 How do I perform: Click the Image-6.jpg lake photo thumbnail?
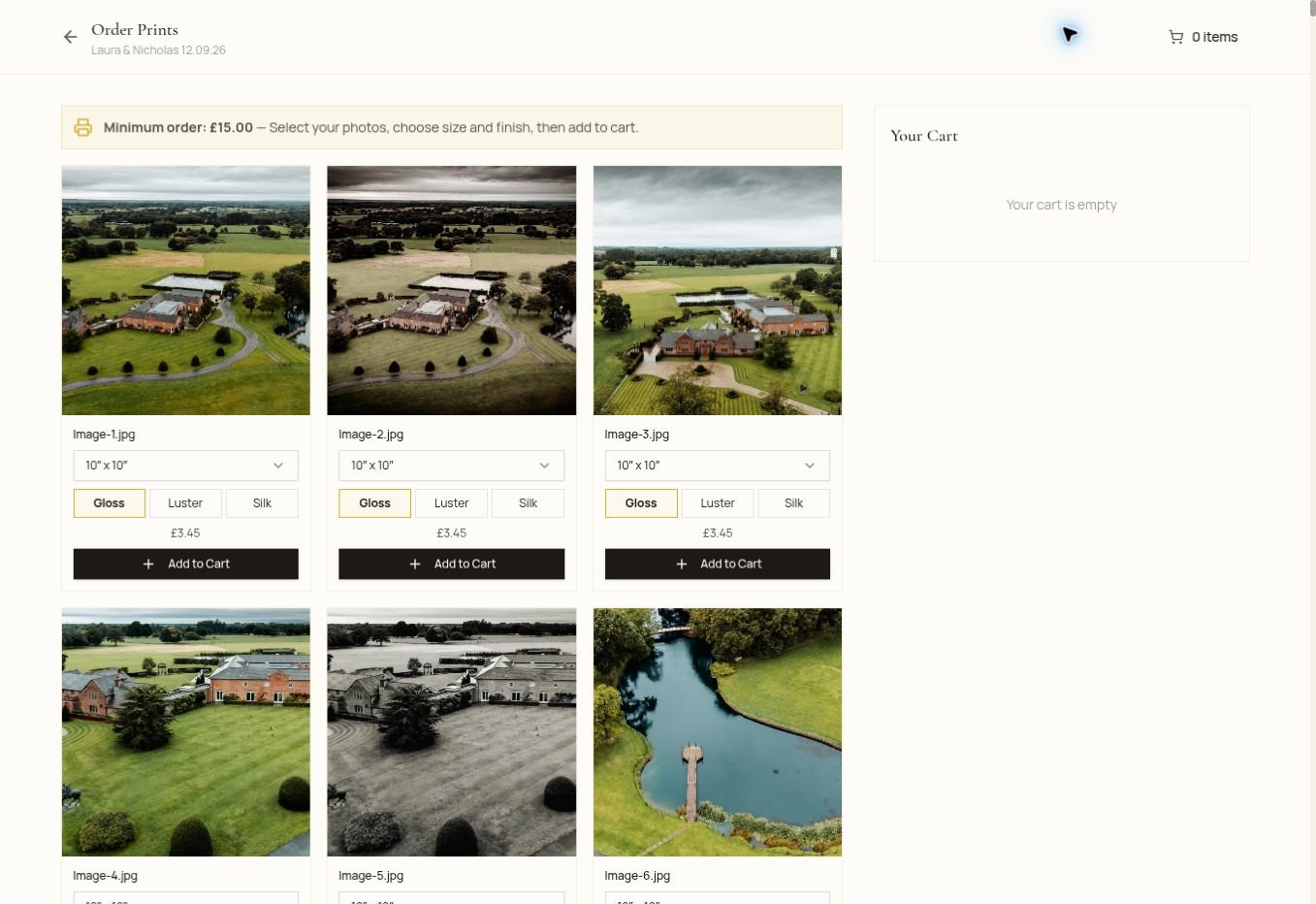point(718,732)
